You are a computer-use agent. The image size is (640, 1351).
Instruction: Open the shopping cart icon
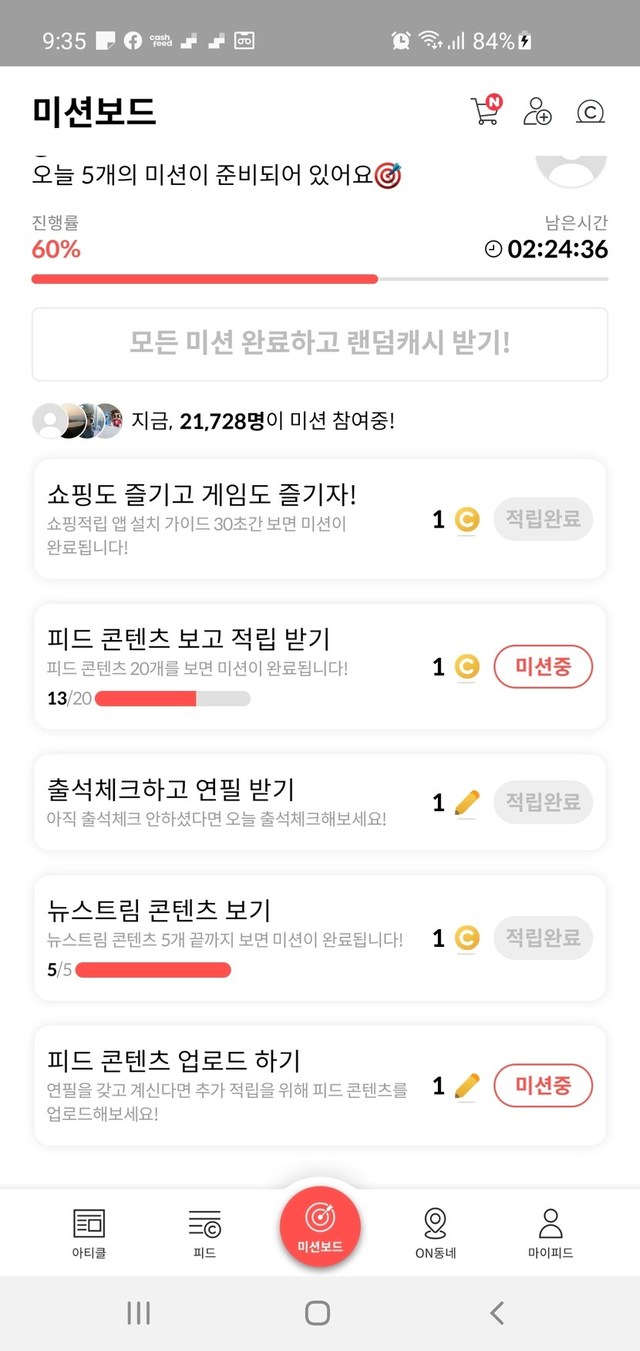click(485, 111)
